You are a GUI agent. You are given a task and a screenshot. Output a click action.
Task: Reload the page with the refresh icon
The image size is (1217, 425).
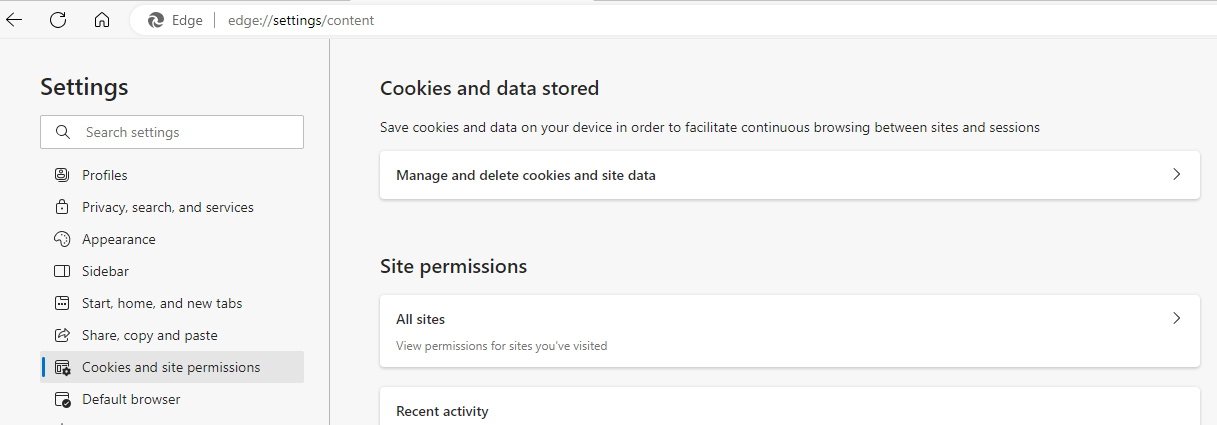coord(58,20)
